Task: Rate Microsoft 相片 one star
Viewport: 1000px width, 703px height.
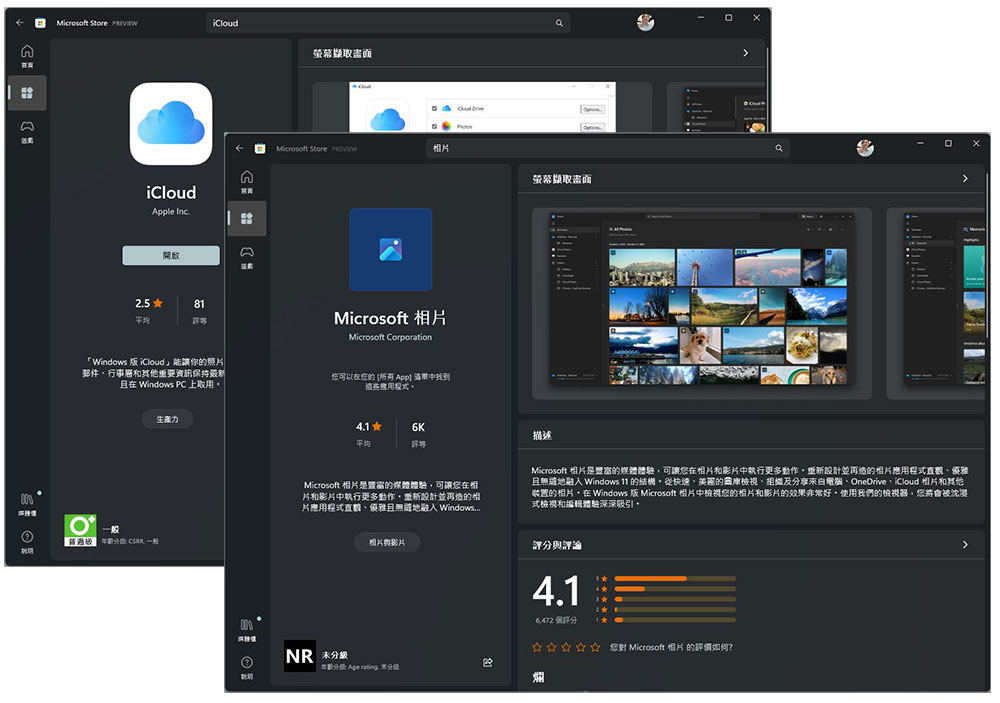Action: [x=537, y=647]
